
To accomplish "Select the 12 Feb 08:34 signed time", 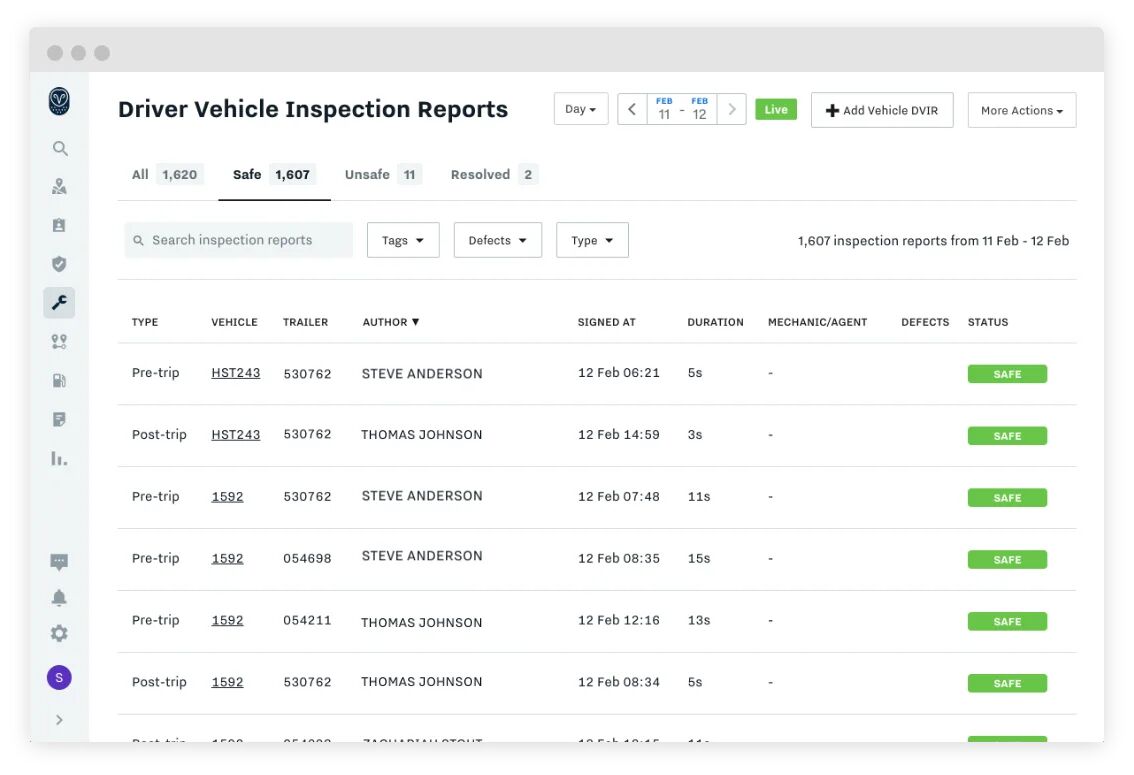I will pos(619,682).
